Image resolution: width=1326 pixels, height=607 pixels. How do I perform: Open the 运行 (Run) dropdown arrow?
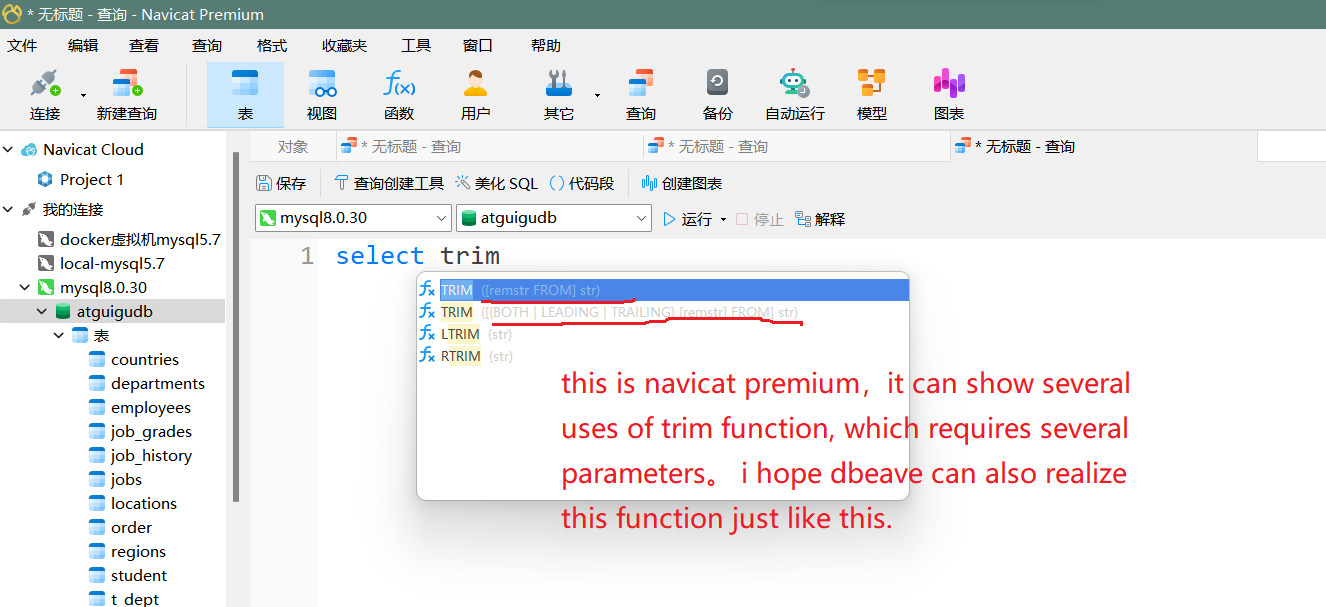(723, 218)
